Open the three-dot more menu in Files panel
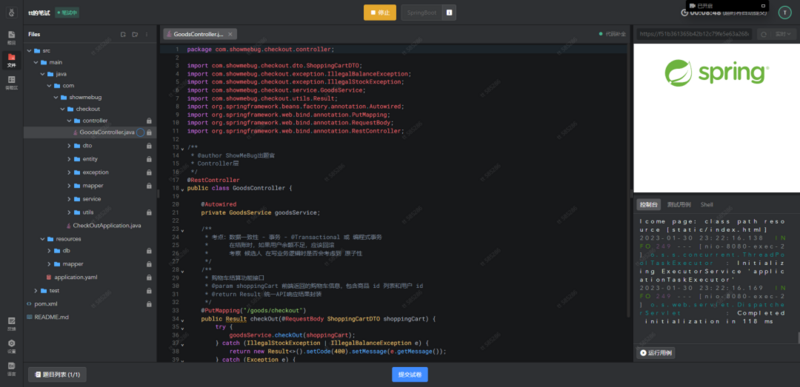The height and width of the screenshot is (387, 800). [147, 35]
